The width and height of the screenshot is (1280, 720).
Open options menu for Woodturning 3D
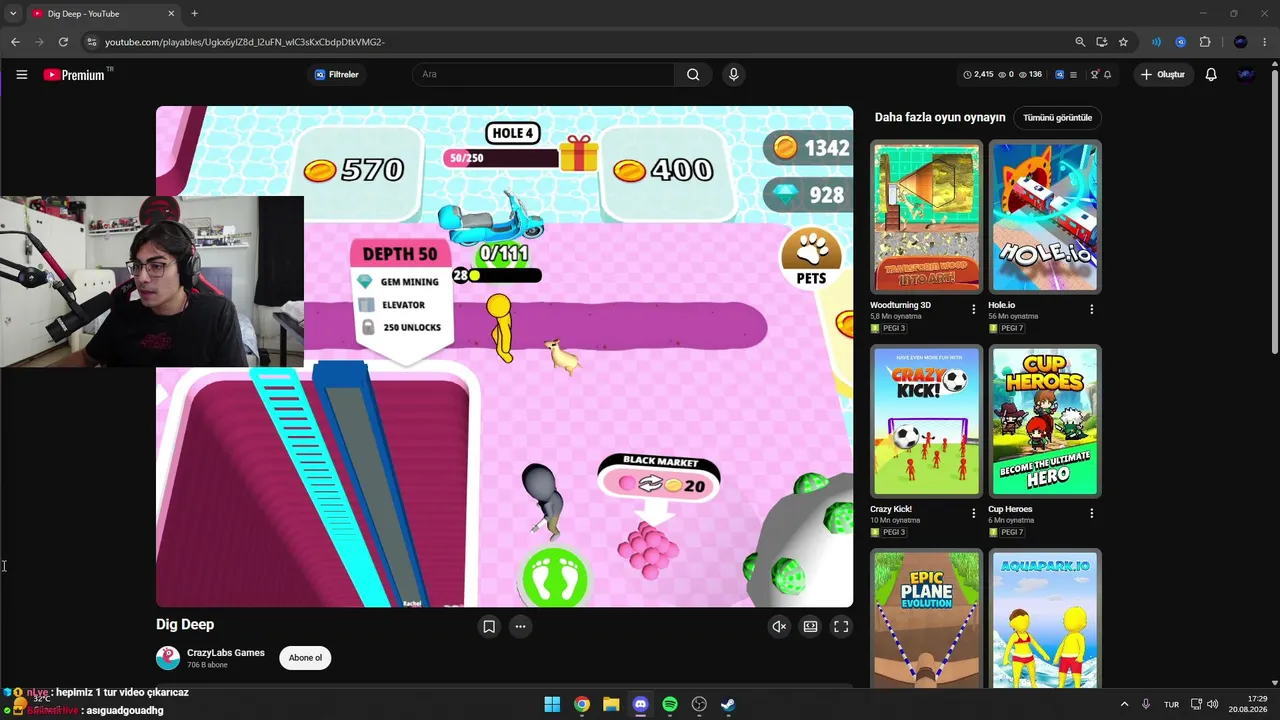pyautogui.click(x=974, y=310)
